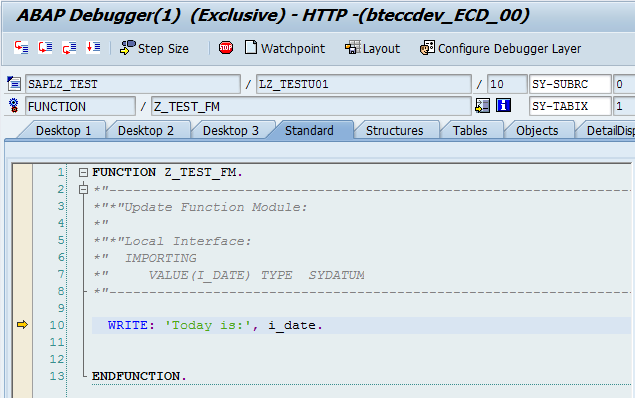Click the Update Function Module comment line
The image size is (635, 398).
click(x=200, y=207)
